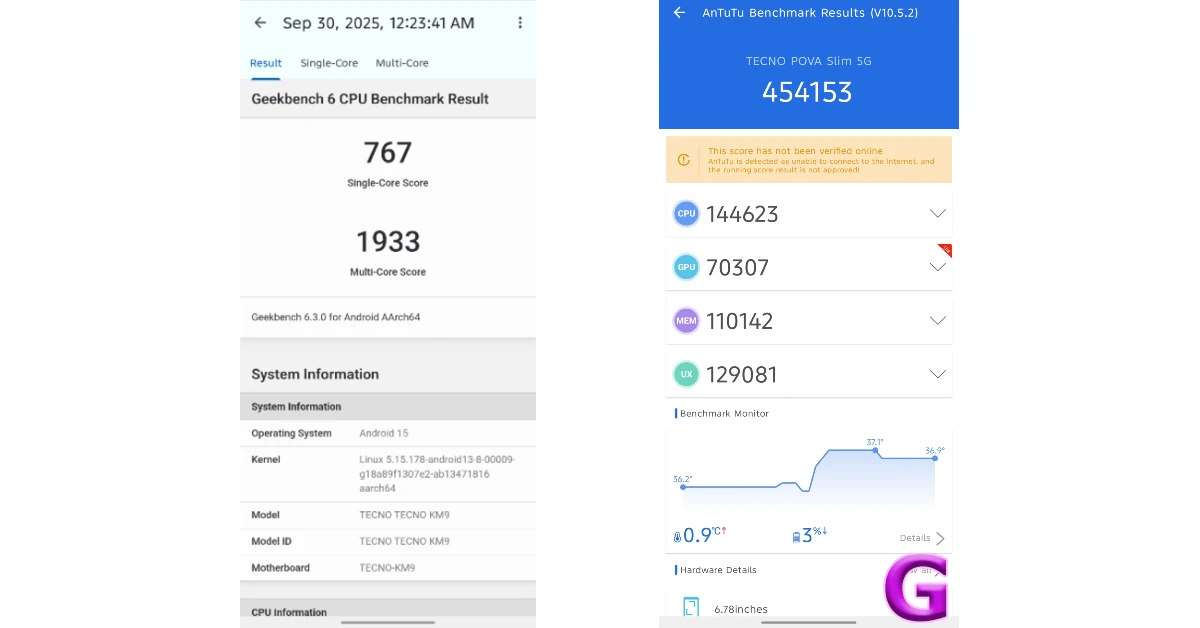The height and width of the screenshot is (628, 1200).
Task: Tap the battery drop icon beside 3%
Action: click(x=796, y=537)
